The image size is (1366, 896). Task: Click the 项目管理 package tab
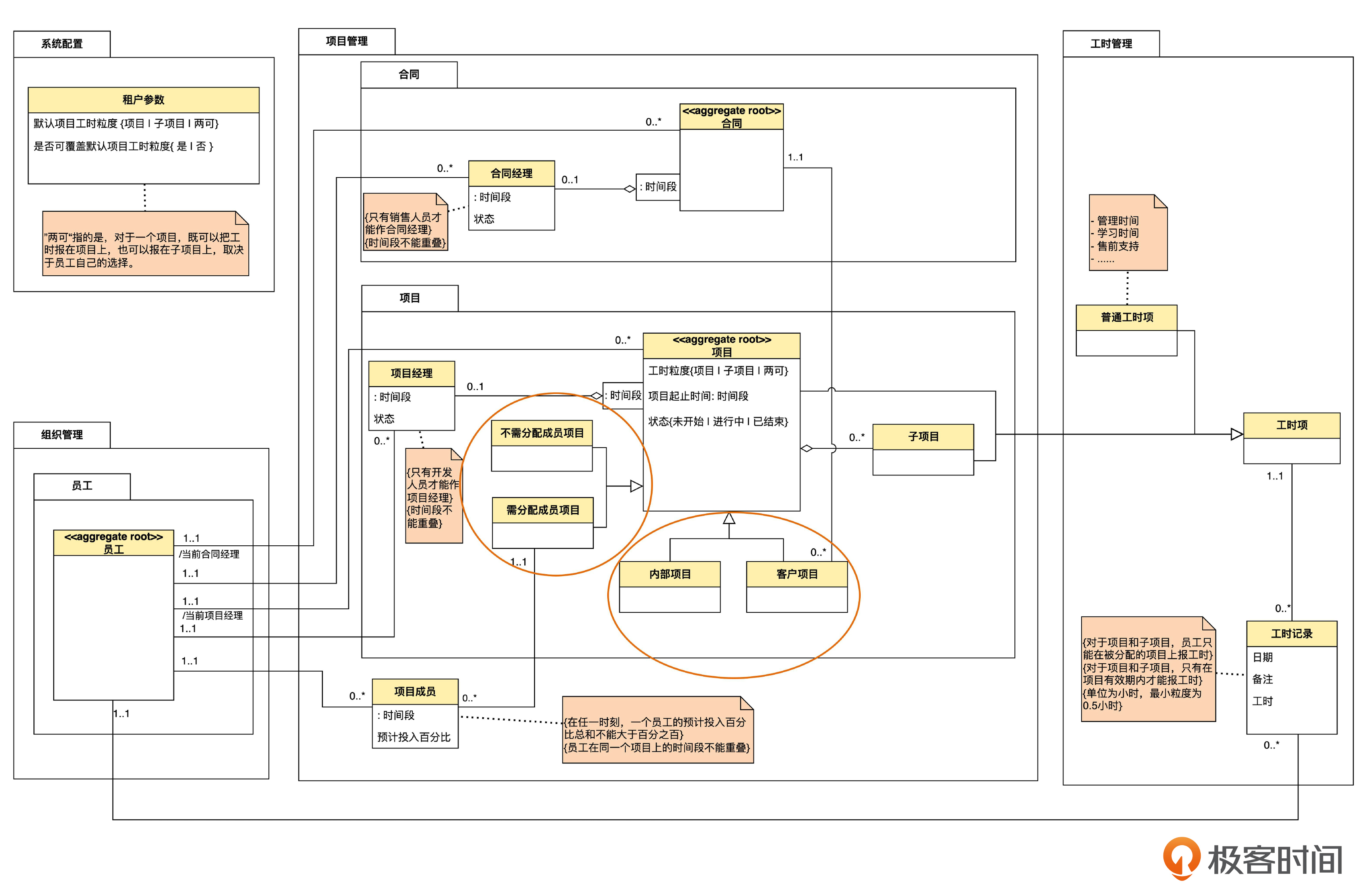point(347,41)
